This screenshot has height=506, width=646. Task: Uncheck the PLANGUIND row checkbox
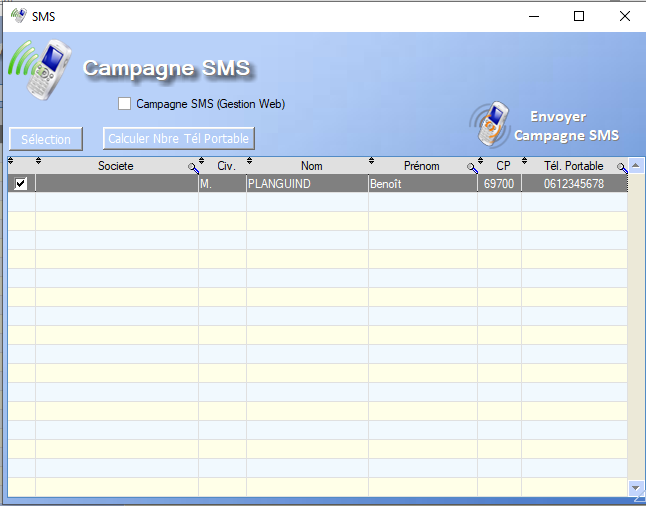coord(21,184)
